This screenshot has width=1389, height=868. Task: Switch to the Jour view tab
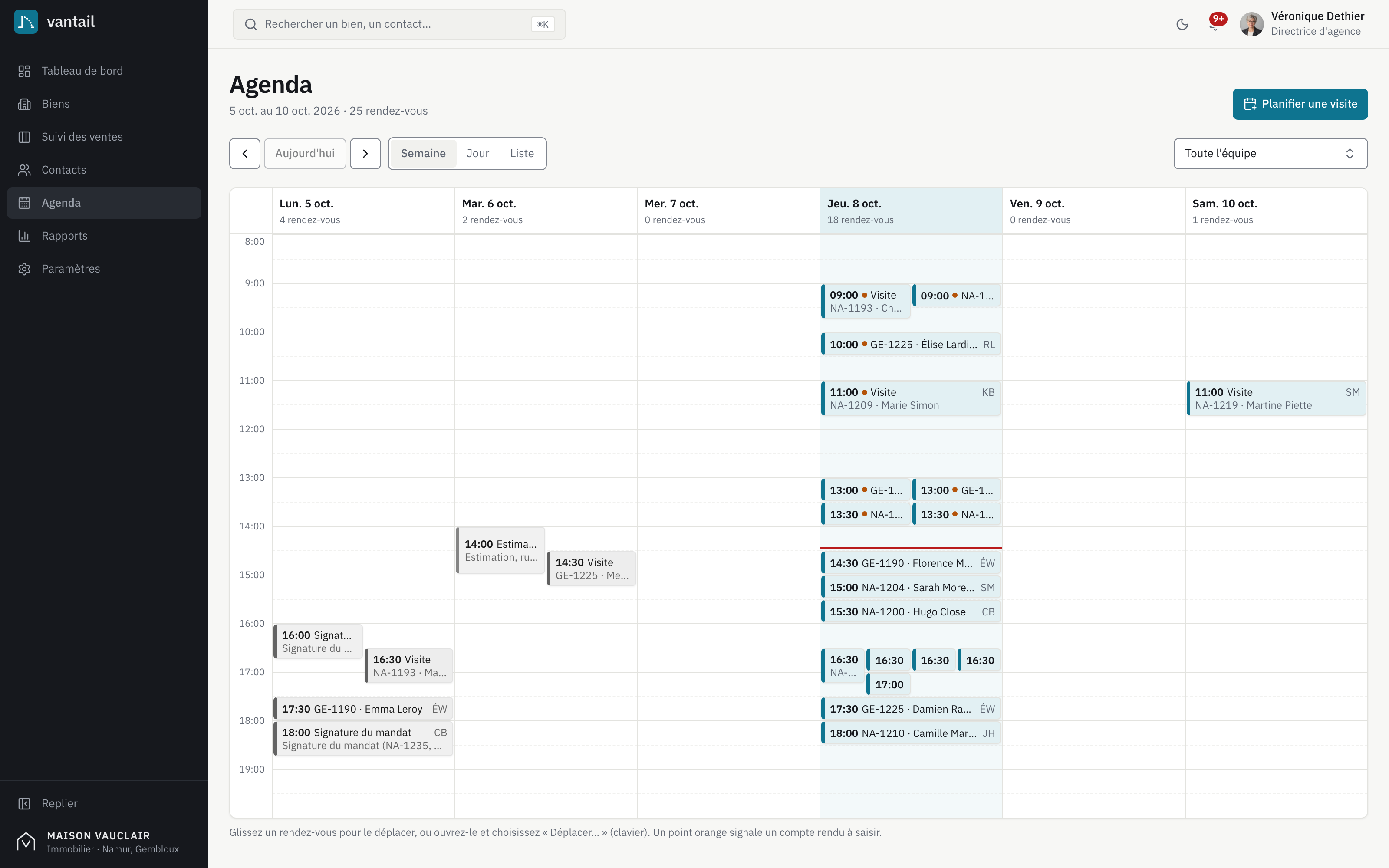pos(477,153)
